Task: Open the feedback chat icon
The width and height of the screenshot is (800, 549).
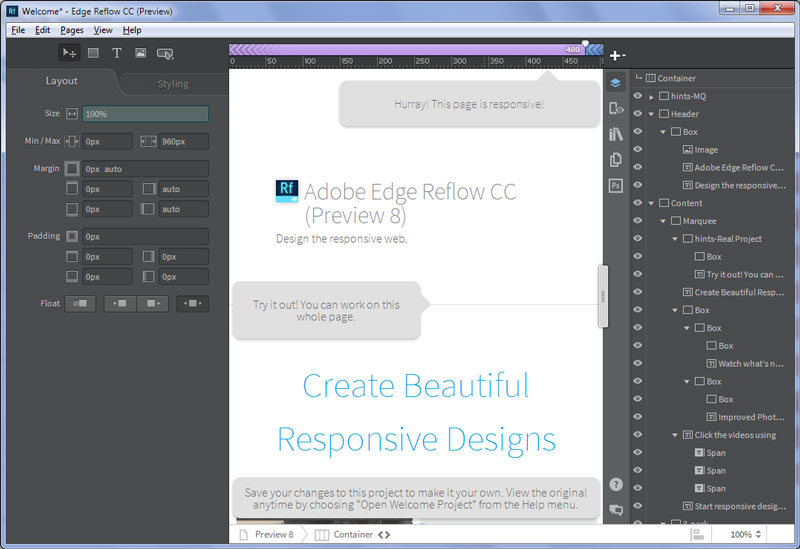Action: pyautogui.click(x=616, y=510)
